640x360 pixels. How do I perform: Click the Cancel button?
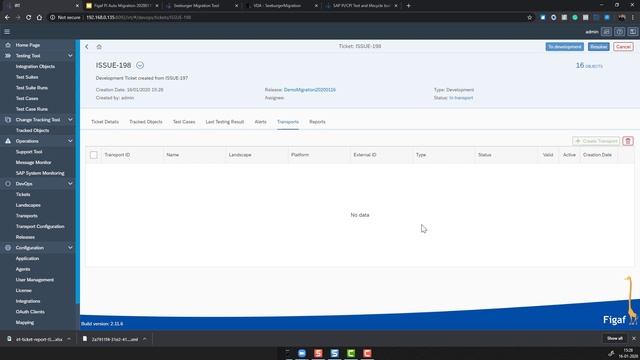tap(623, 47)
